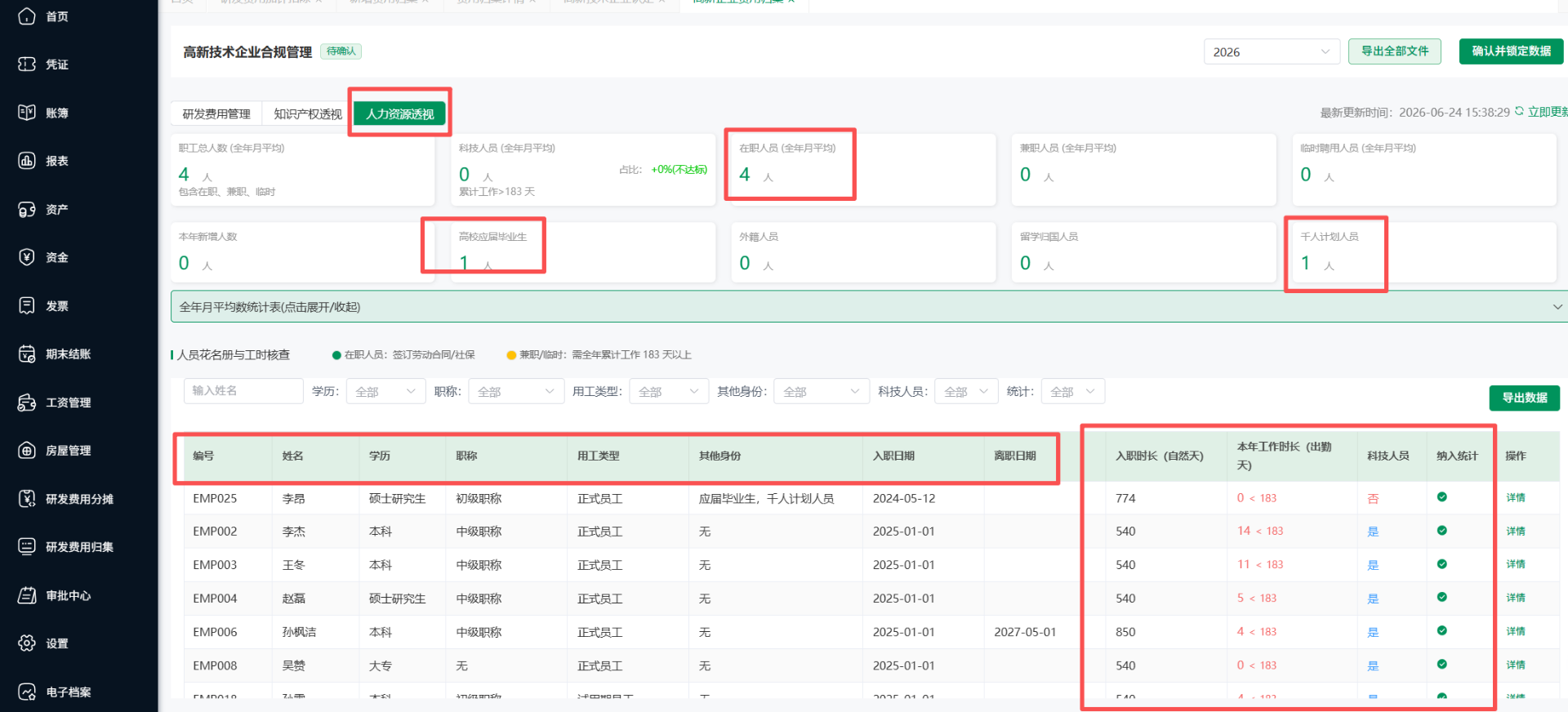
Task: Switch to the 知识产权透视 tab
Action: (x=308, y=114)
